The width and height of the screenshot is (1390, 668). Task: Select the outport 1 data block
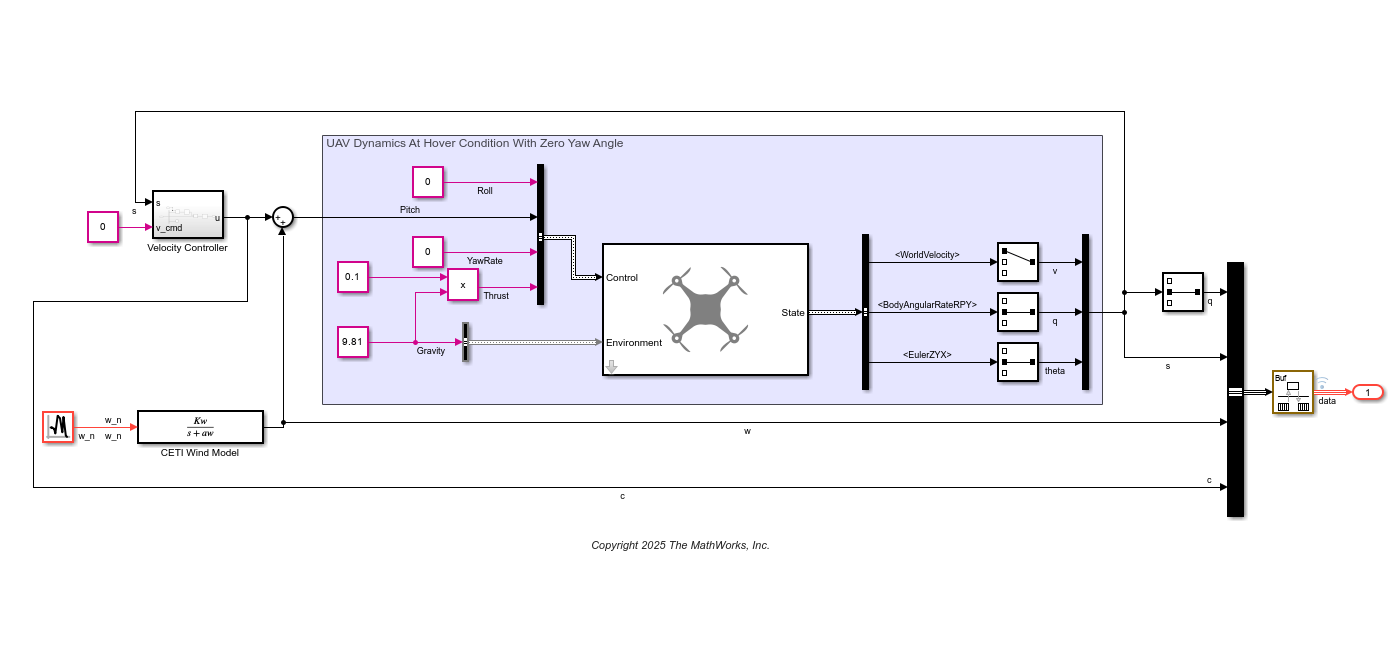1367,392
